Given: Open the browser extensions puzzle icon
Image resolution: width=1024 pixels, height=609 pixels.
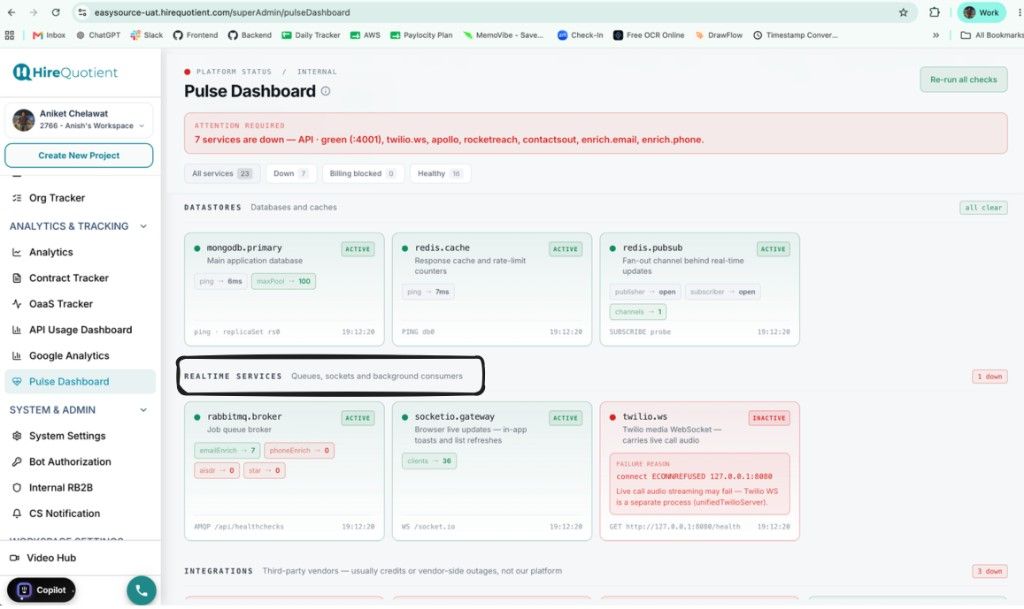Looking at the screenshot, I should [935, 12].
